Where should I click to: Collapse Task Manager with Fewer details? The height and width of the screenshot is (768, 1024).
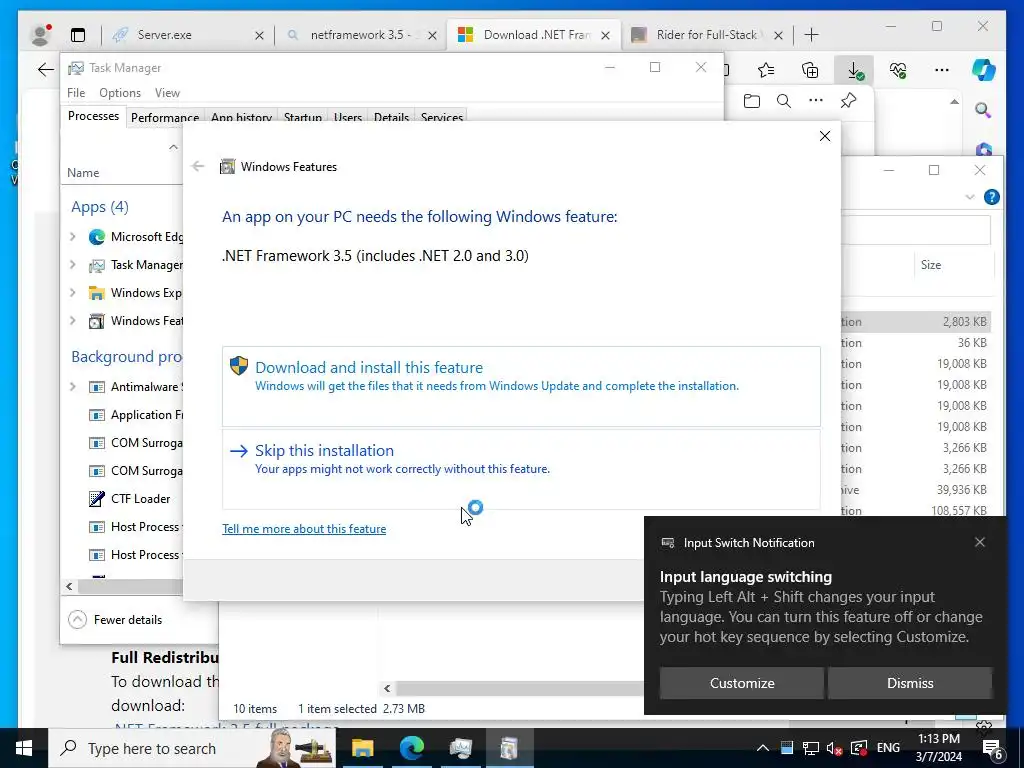tap(115, 620)
